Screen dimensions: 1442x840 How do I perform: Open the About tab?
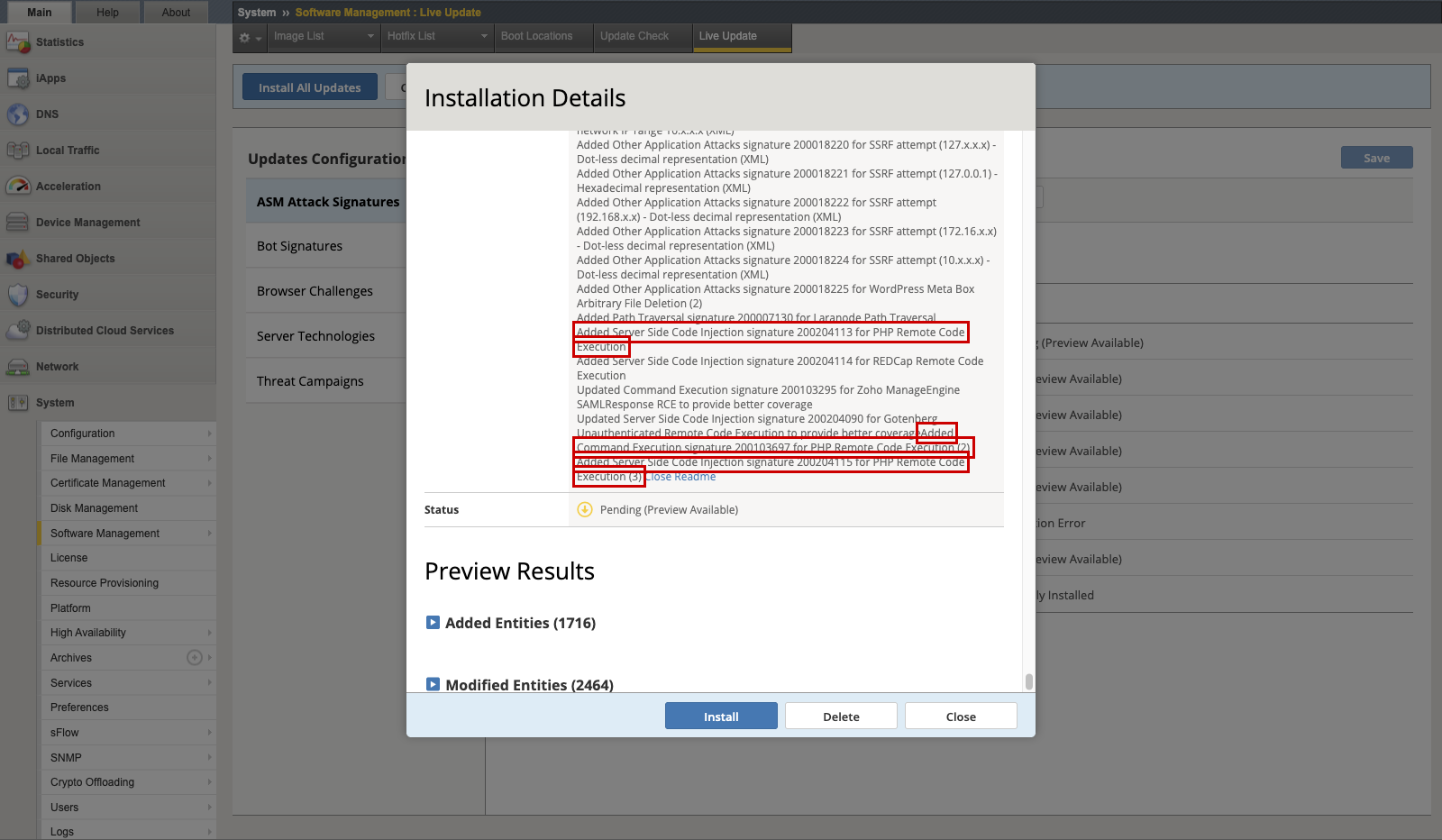click(176, 12)
